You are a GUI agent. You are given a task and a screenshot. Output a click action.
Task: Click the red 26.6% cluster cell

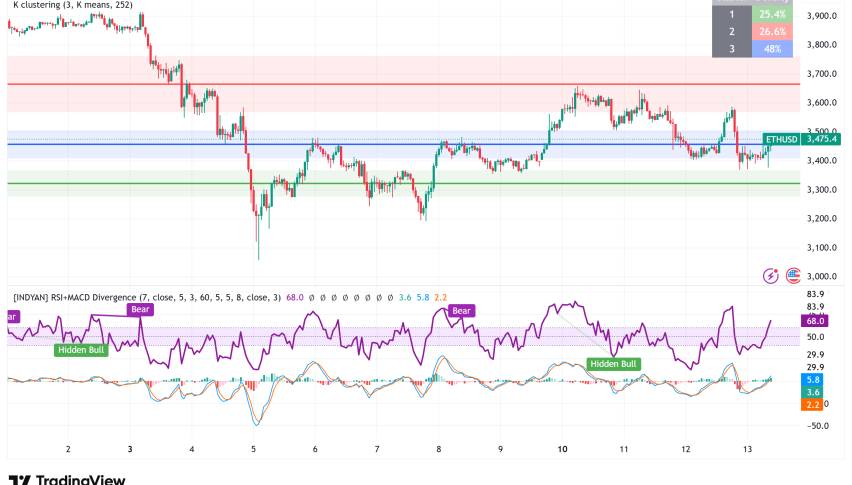(770, 31)
